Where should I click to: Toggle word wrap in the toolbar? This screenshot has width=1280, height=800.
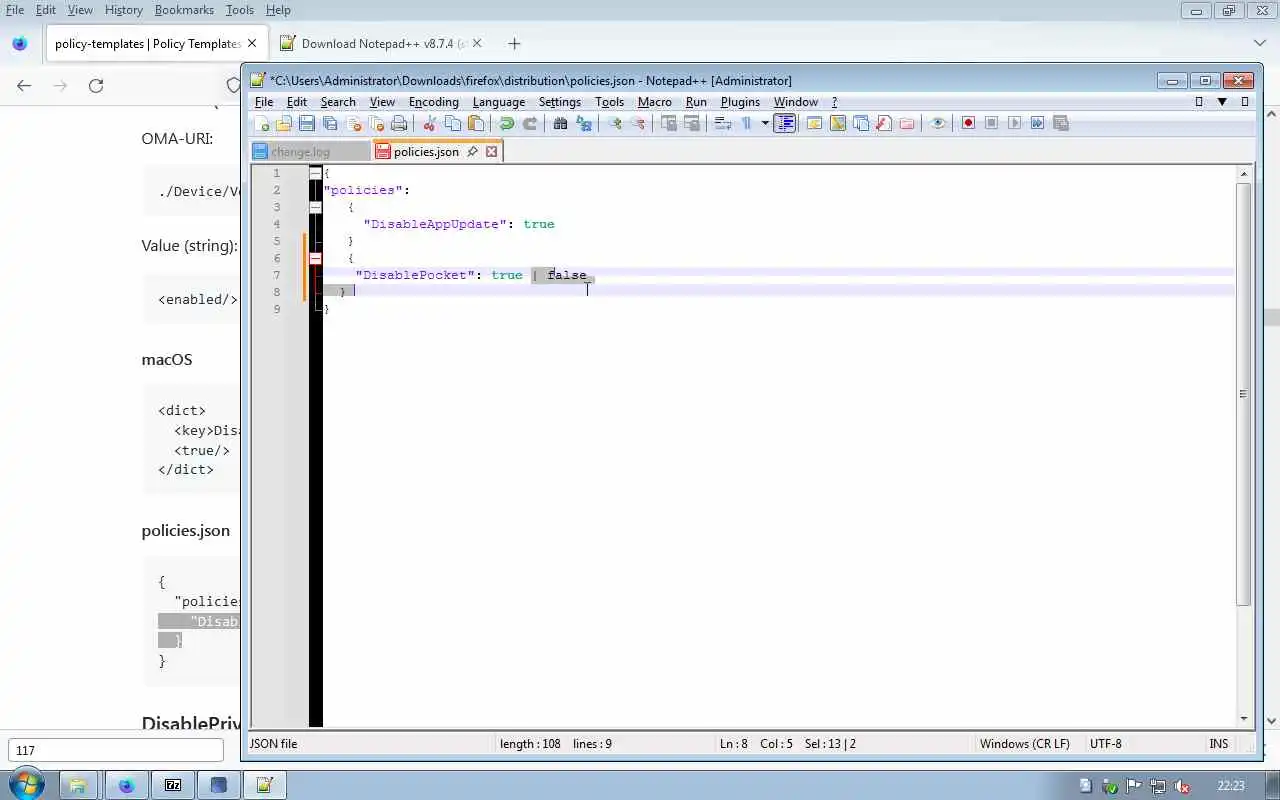coord(723,123)
